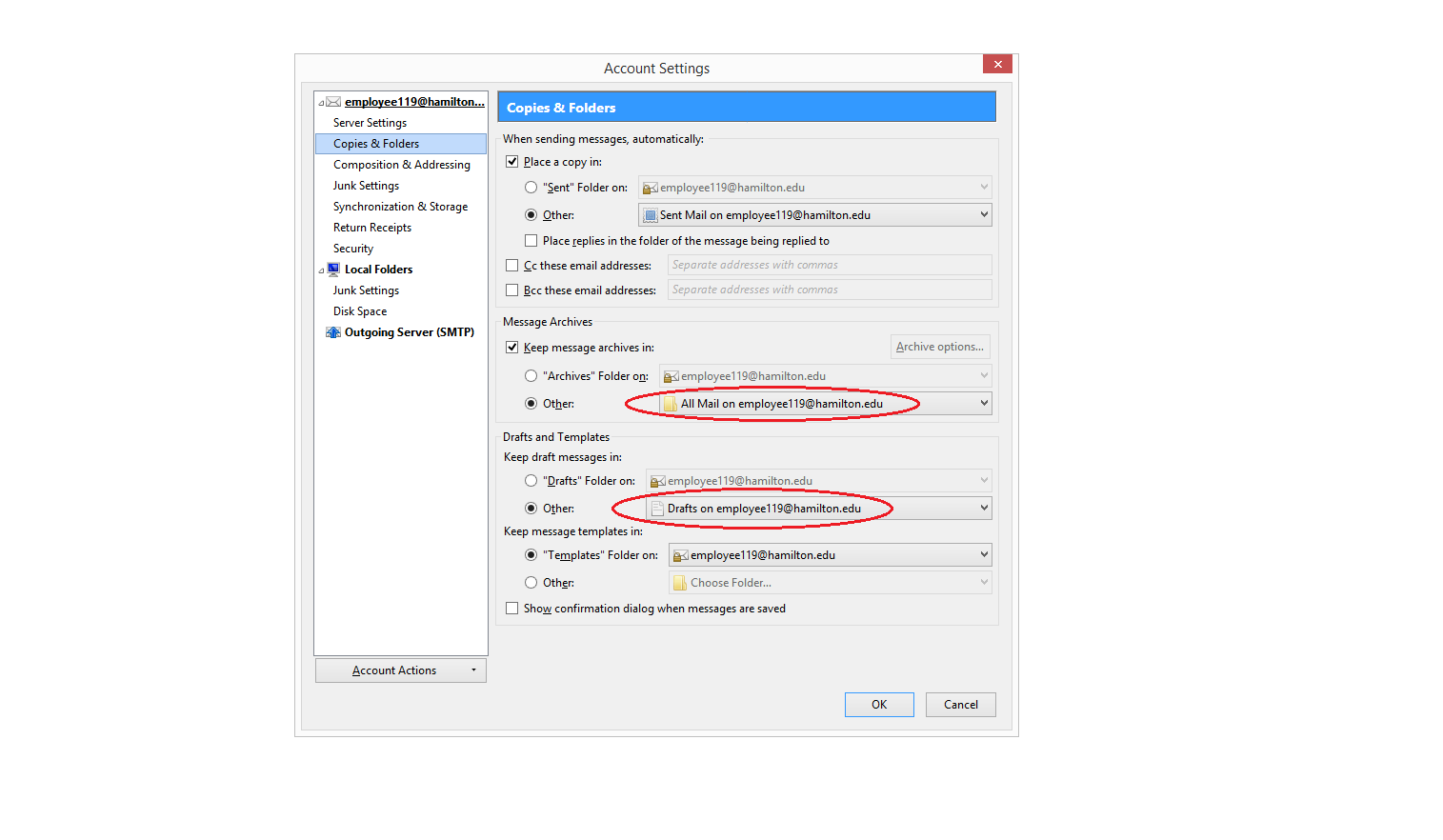This screenshot has width=1443, height=840.
Task: Open Disk Space settings
Action: coord(360,311)
